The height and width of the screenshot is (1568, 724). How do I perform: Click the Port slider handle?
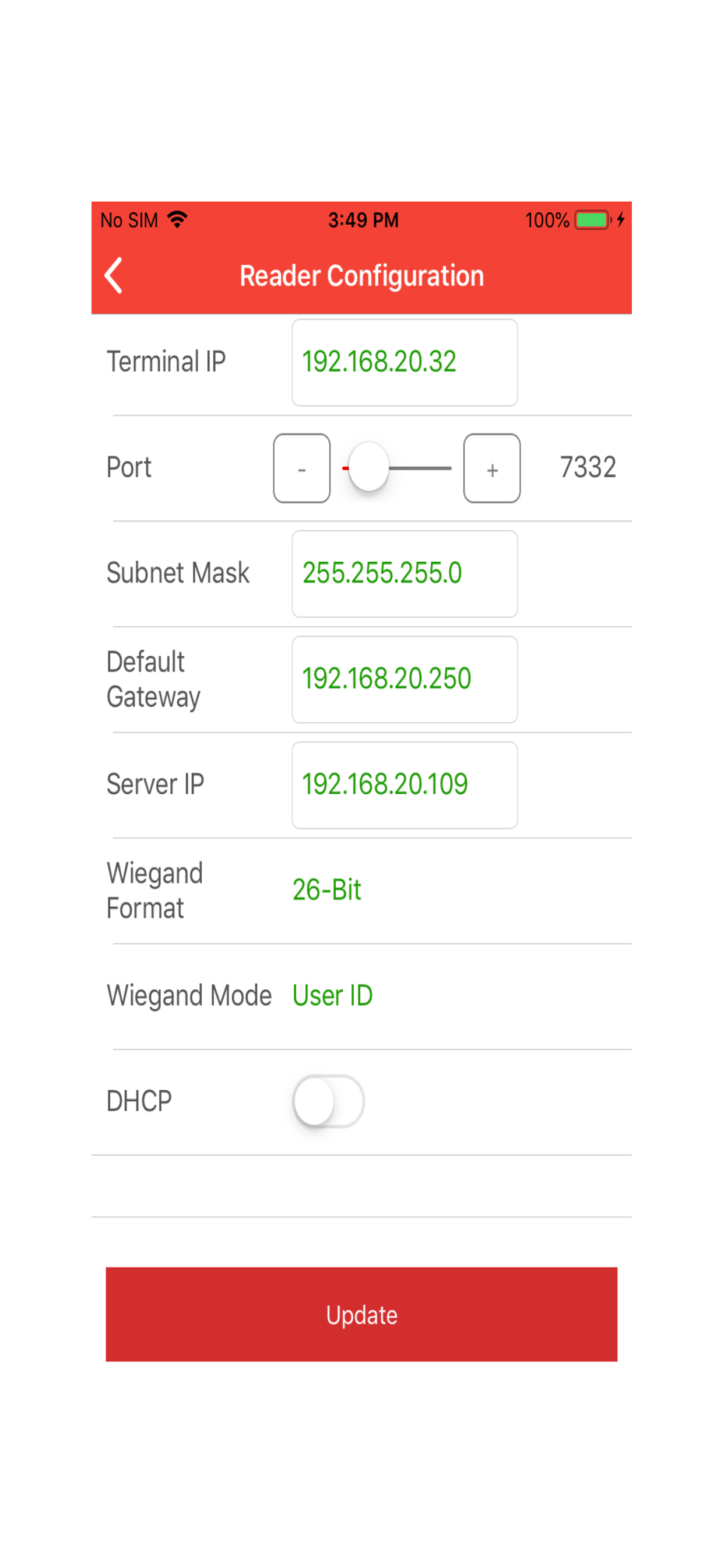pos(368,467)
